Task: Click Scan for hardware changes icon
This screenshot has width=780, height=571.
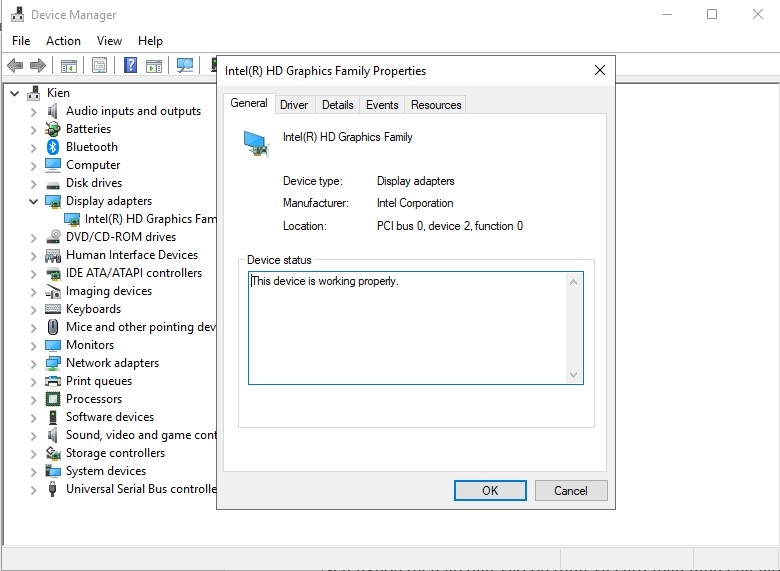Action: coord(185,65)
